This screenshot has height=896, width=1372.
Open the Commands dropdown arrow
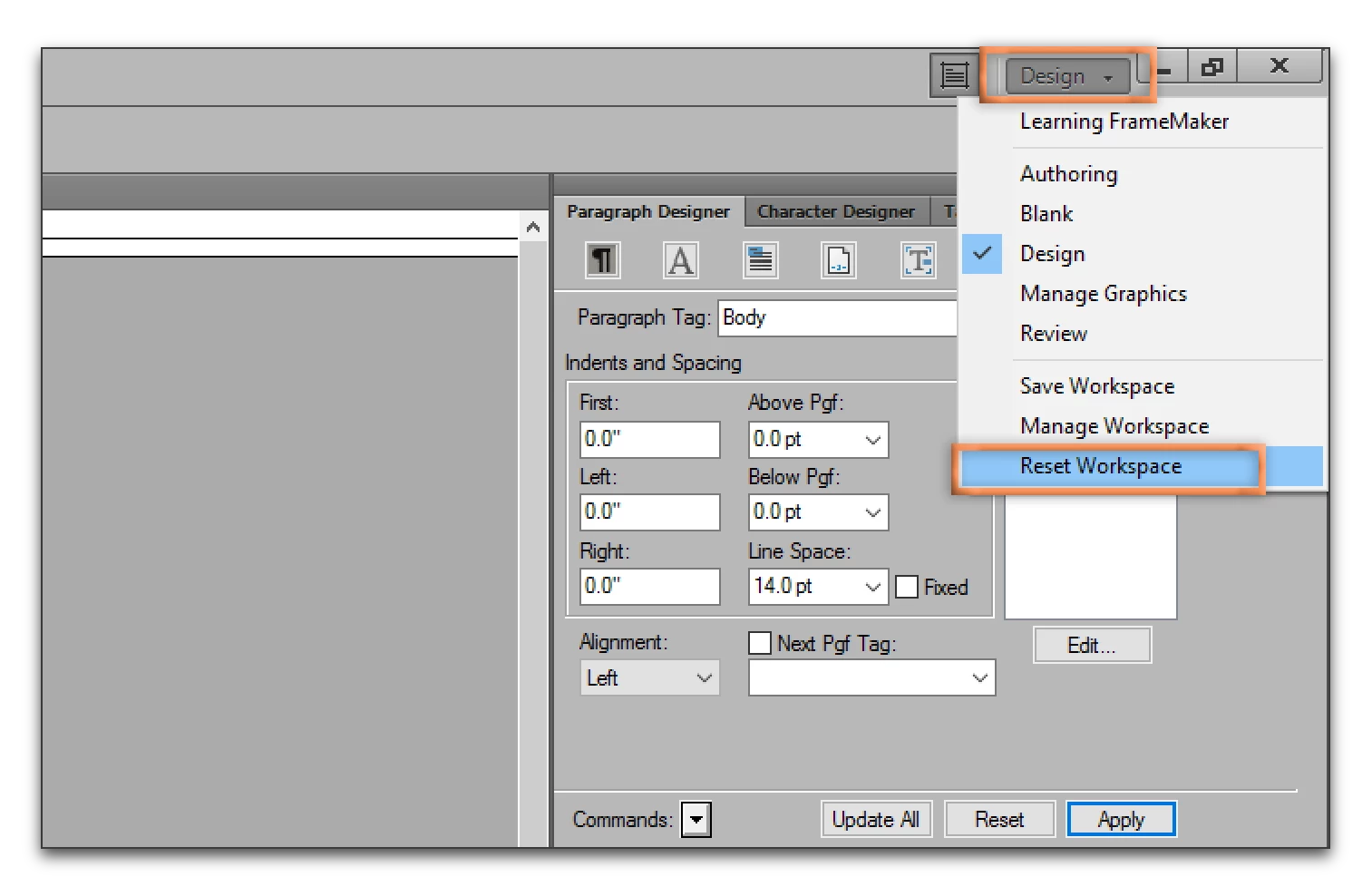point(696,820)
